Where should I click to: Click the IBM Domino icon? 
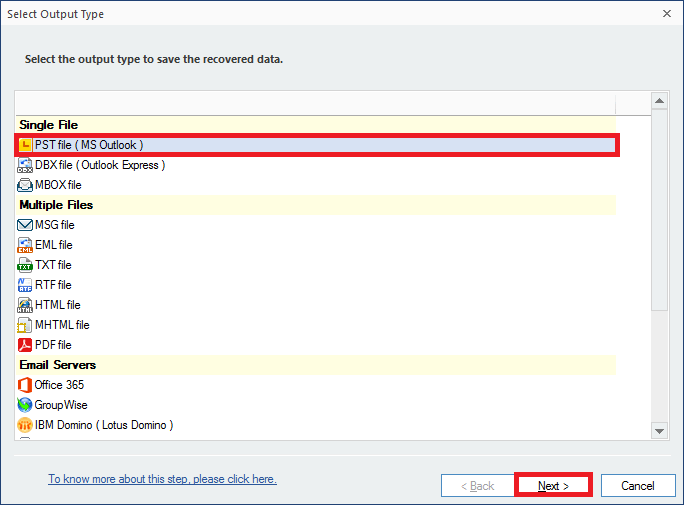click(x=25, y=425)
